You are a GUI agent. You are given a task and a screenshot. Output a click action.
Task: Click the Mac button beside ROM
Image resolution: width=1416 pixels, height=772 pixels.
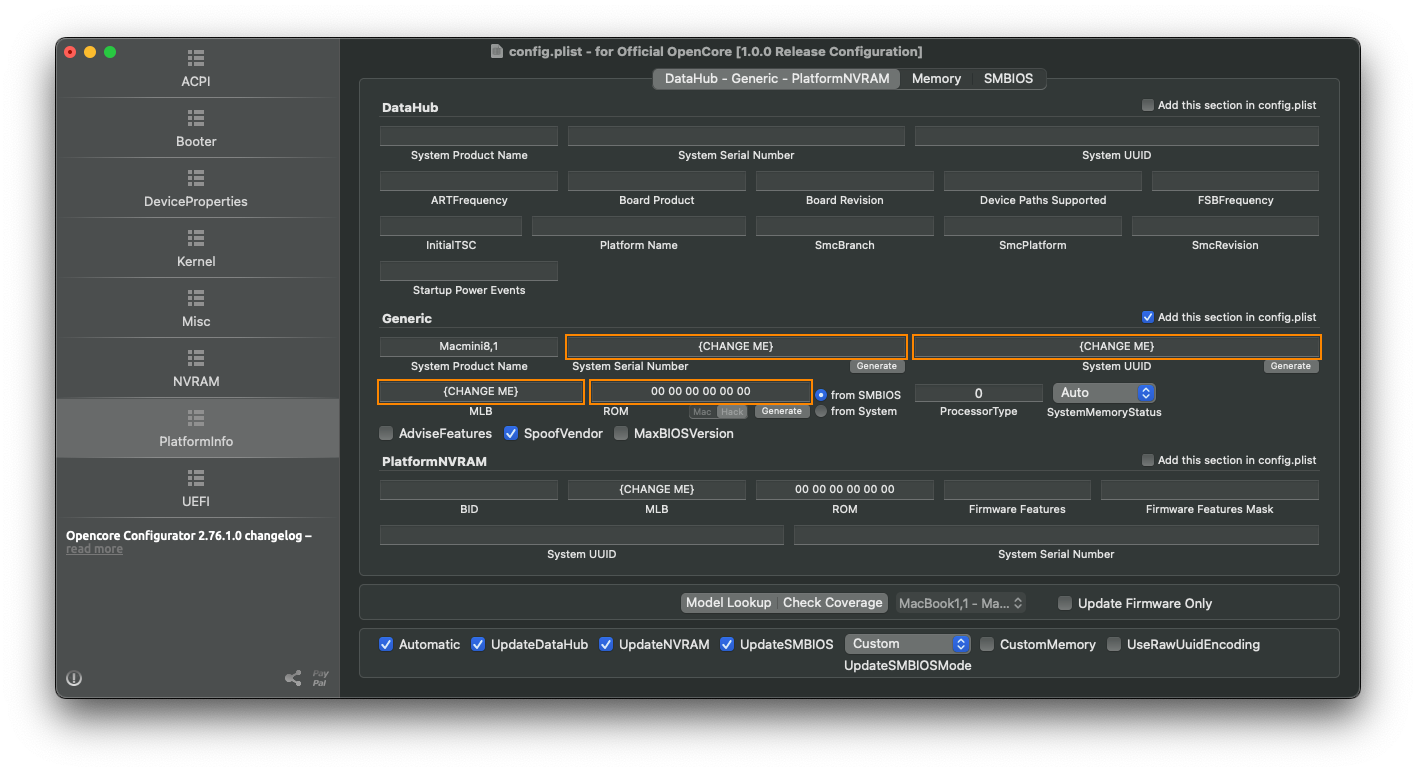(x=702, y=412)
